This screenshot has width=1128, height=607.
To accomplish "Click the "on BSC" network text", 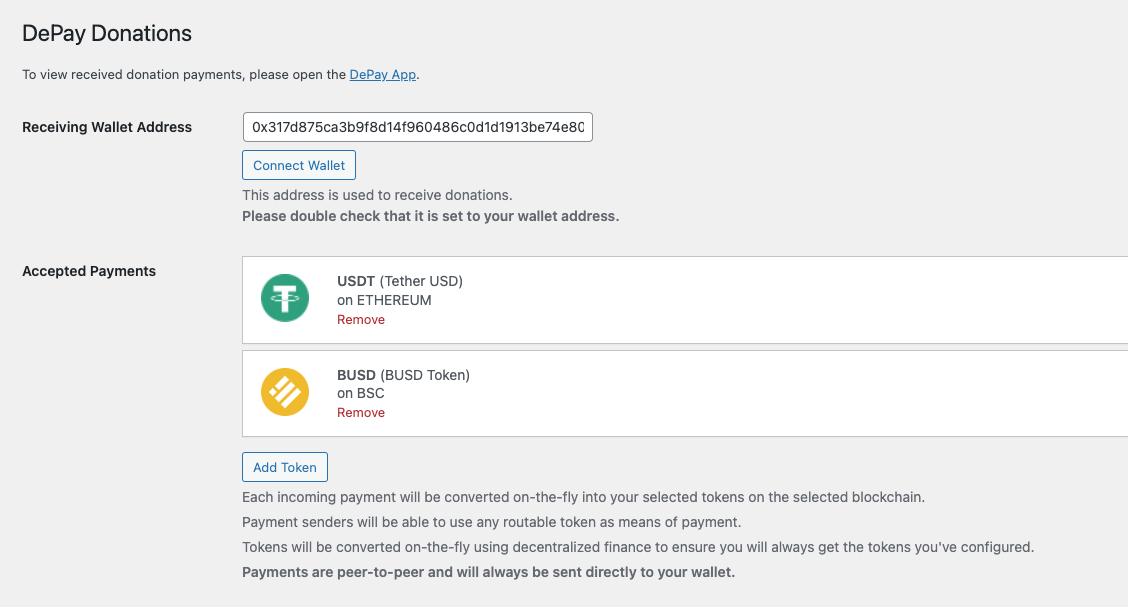I will pyautogui.click(x=361, y=393).
